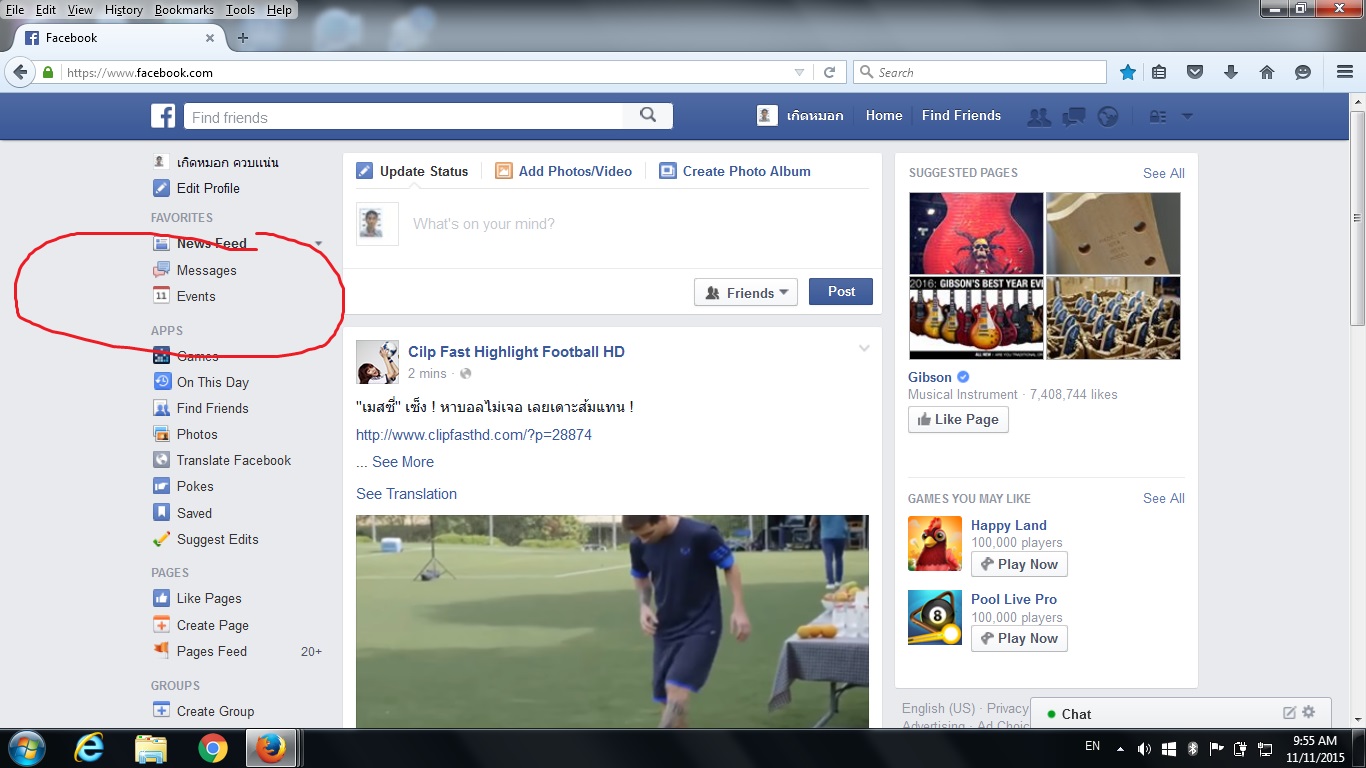
Task: Open the friend requests icon
Action: tap(1039, 116)
